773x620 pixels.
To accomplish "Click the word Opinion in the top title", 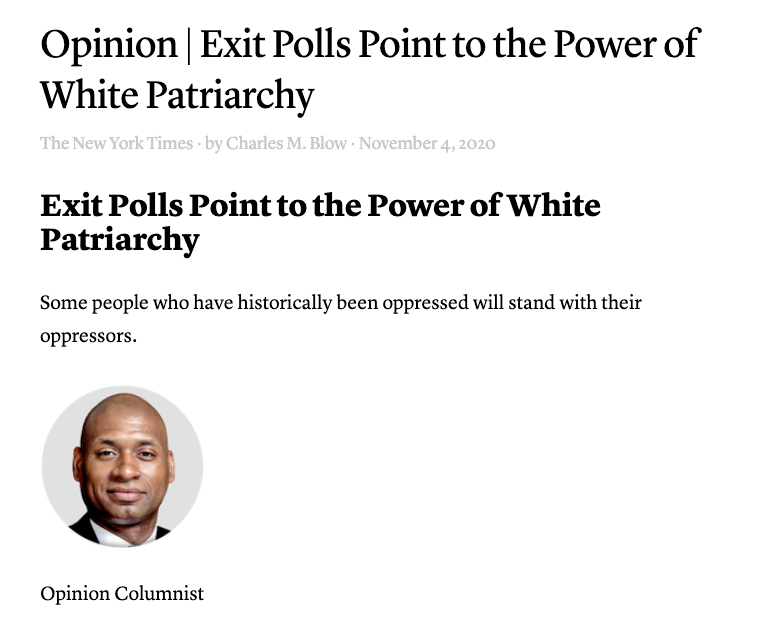I will [109, 45].
